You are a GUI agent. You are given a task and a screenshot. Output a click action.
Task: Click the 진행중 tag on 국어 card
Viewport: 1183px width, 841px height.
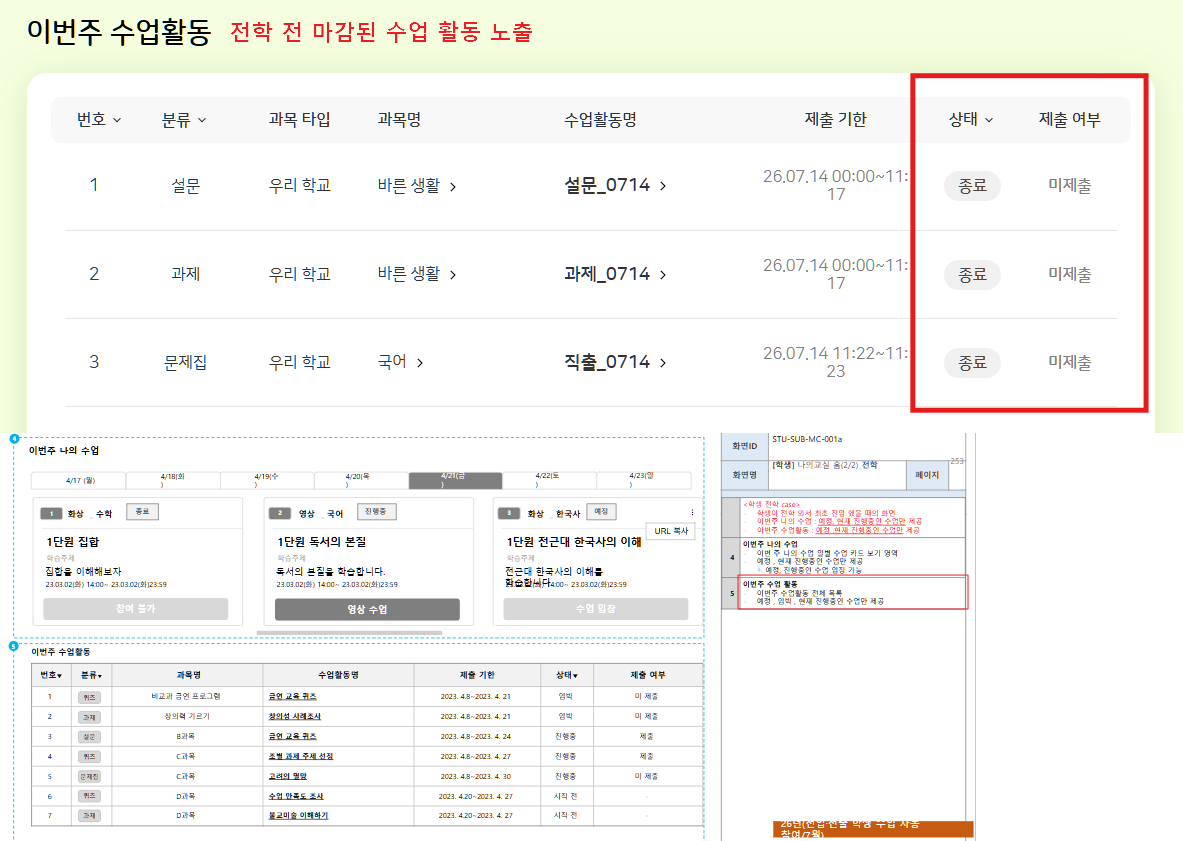376,511
